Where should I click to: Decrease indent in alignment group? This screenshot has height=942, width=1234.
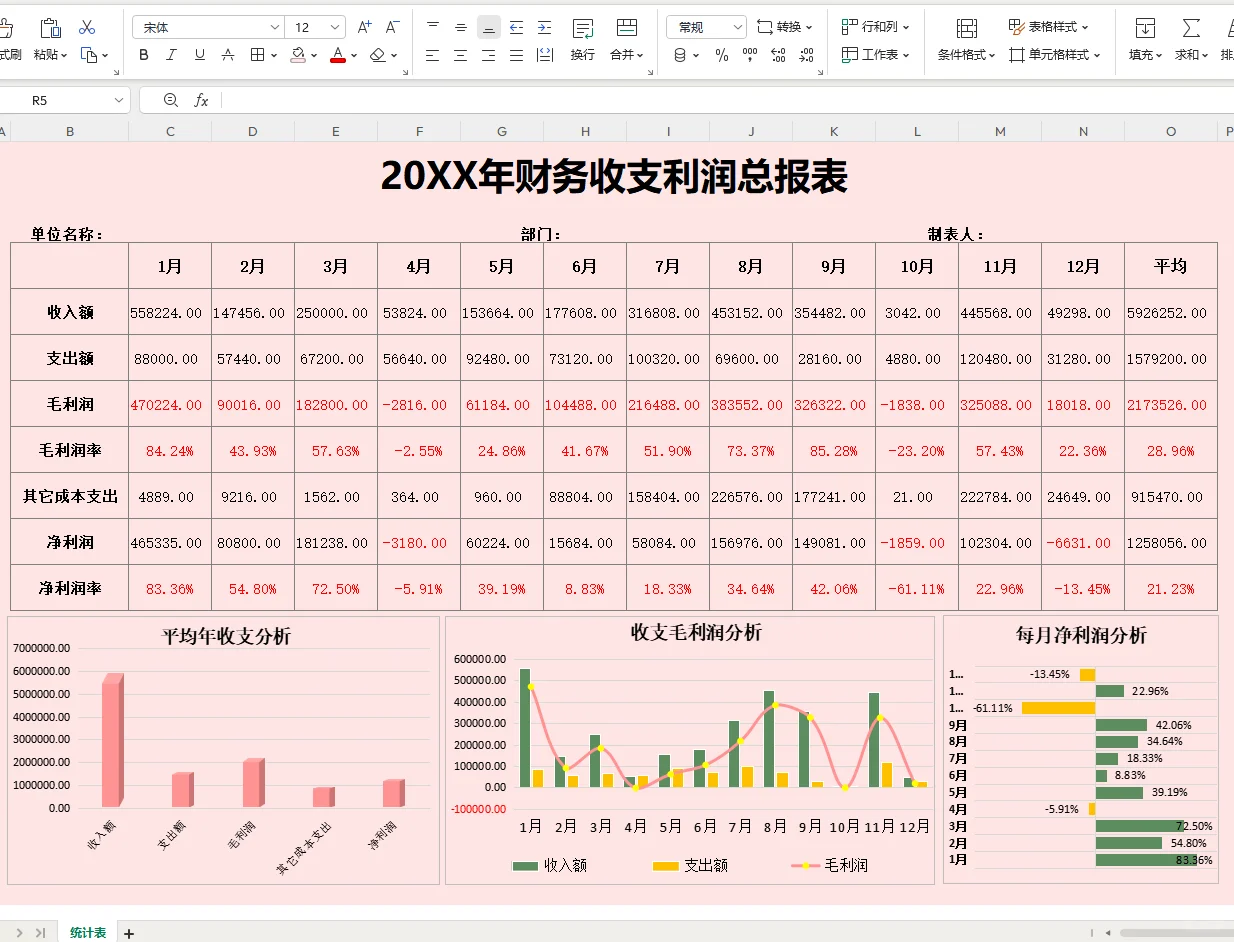click(x=516, y=27)
